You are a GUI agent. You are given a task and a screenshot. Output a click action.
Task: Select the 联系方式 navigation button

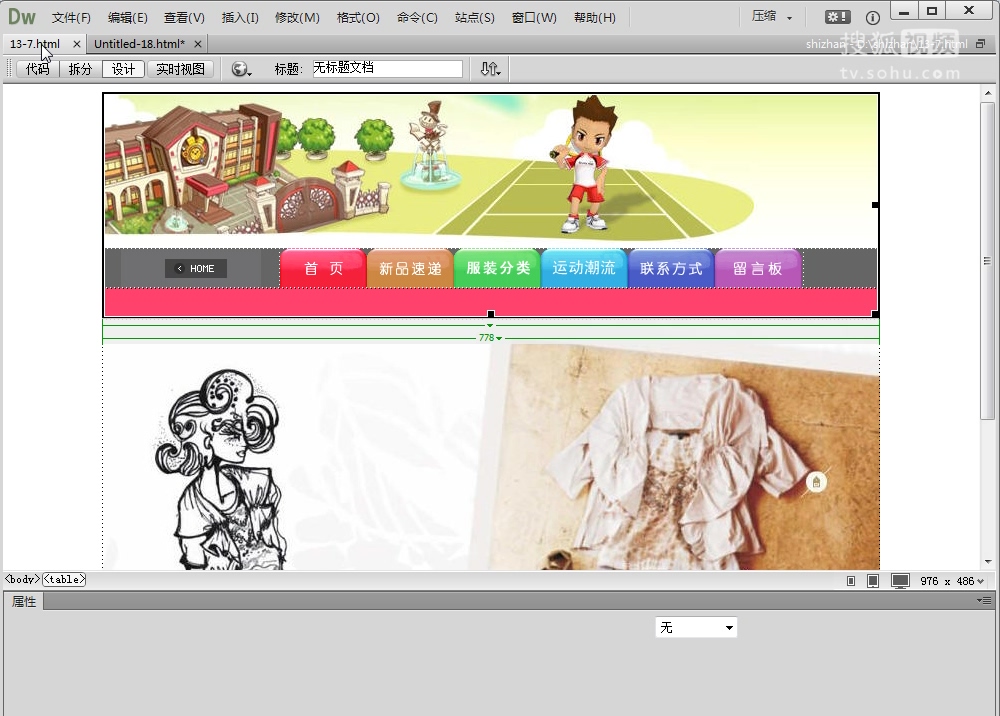[x=671, y=268]
